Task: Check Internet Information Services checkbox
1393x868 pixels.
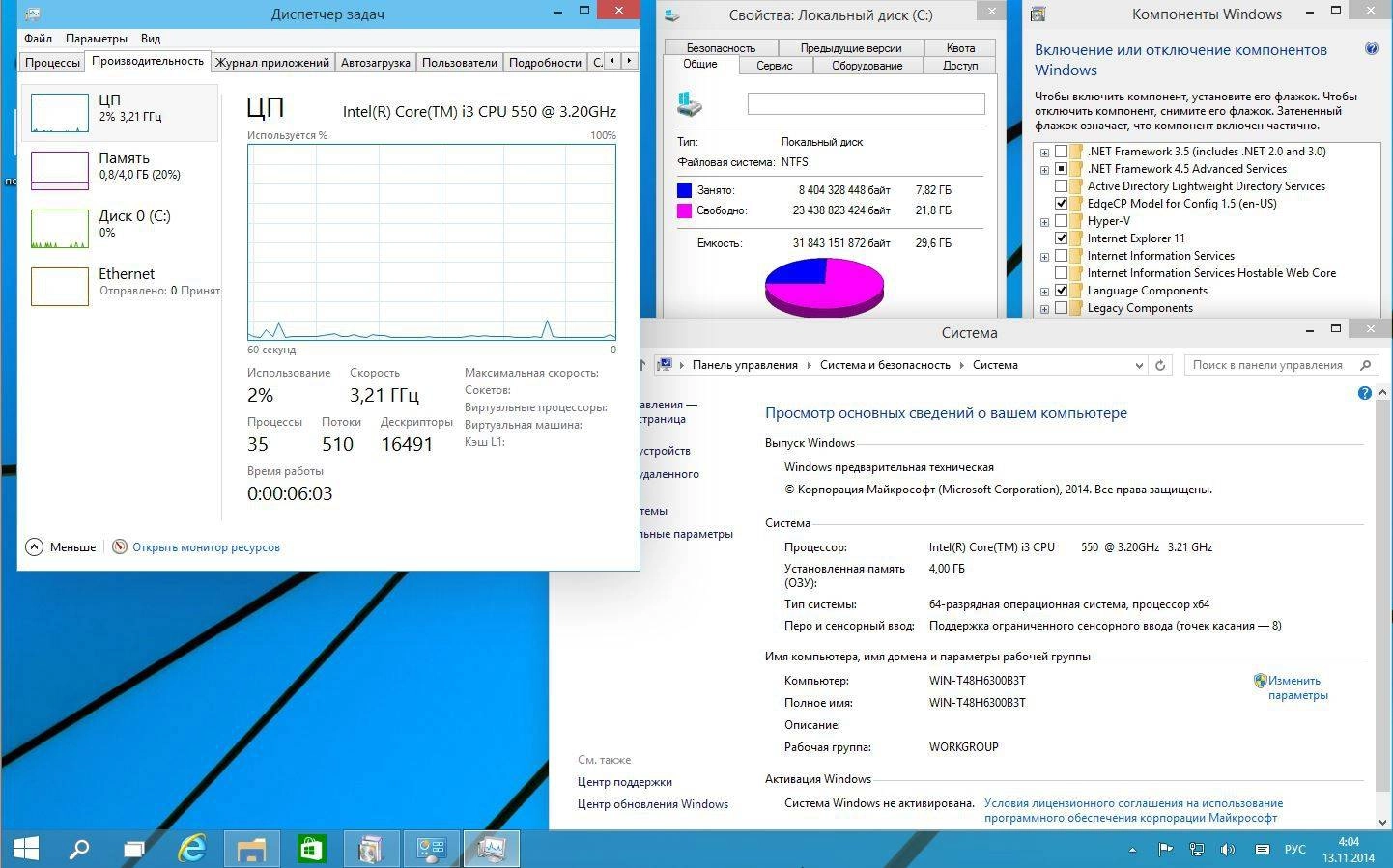Action: 1061,256
